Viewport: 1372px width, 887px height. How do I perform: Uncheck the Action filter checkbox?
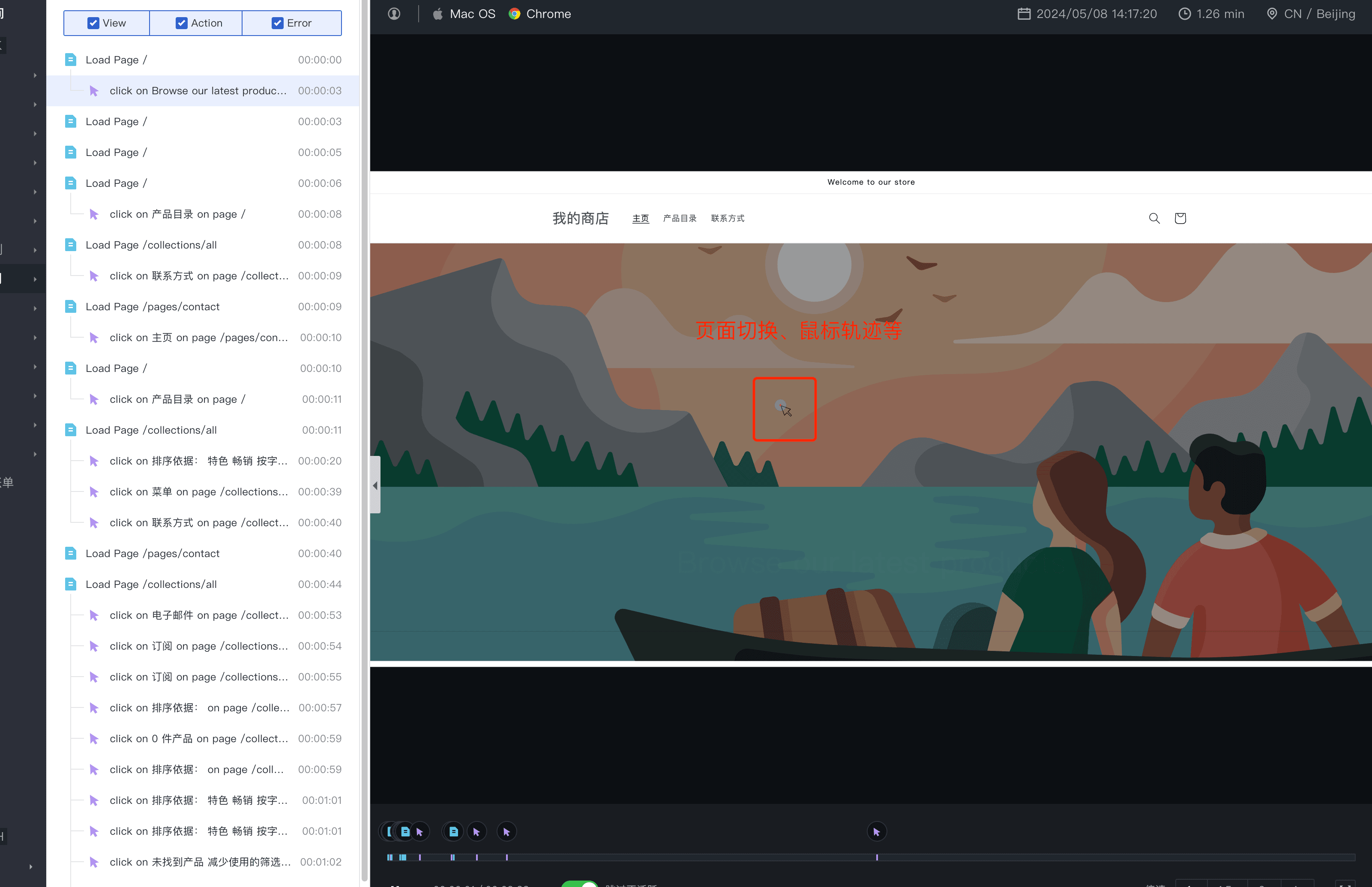pos(181,23)
